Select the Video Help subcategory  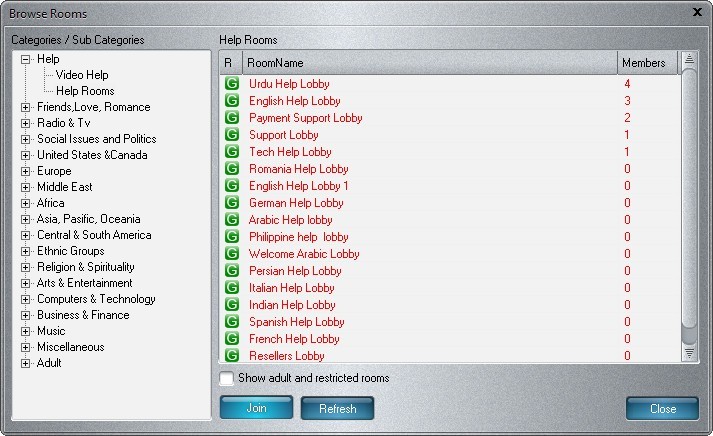82,75
